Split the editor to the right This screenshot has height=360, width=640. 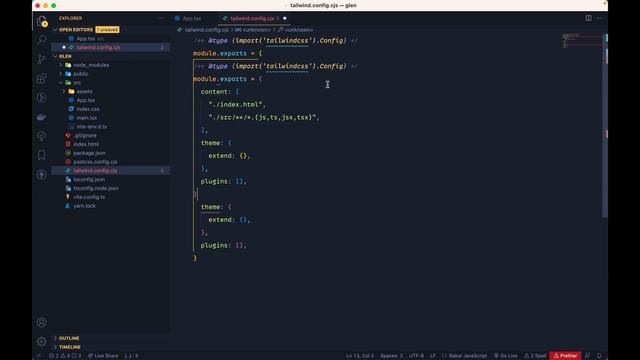coord(588,18)
